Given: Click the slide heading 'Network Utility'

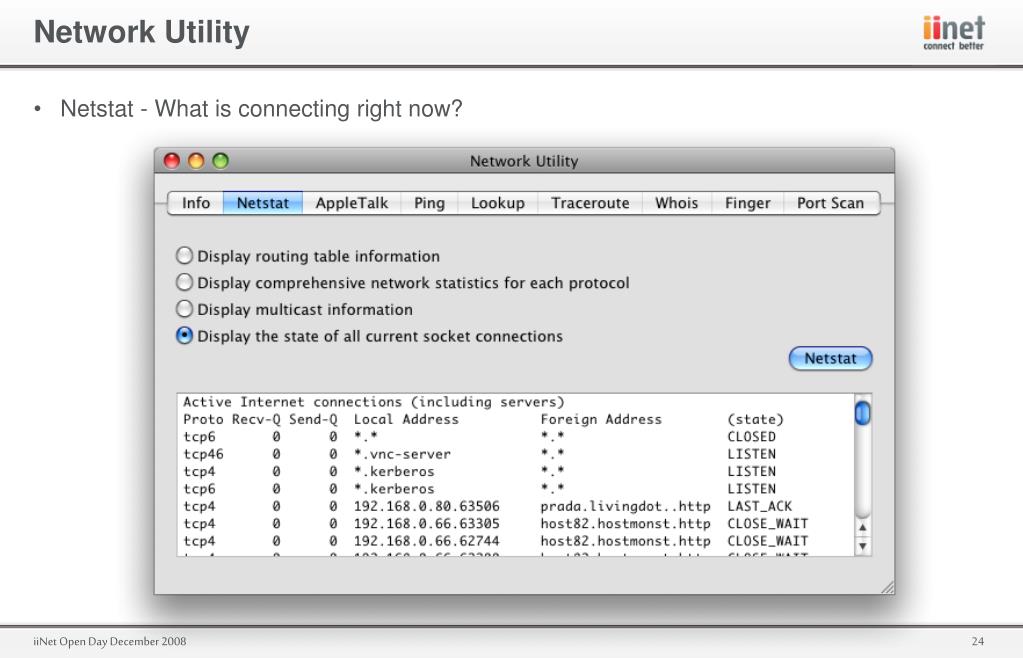Looking at the screenshot, I should pos(142,32).
